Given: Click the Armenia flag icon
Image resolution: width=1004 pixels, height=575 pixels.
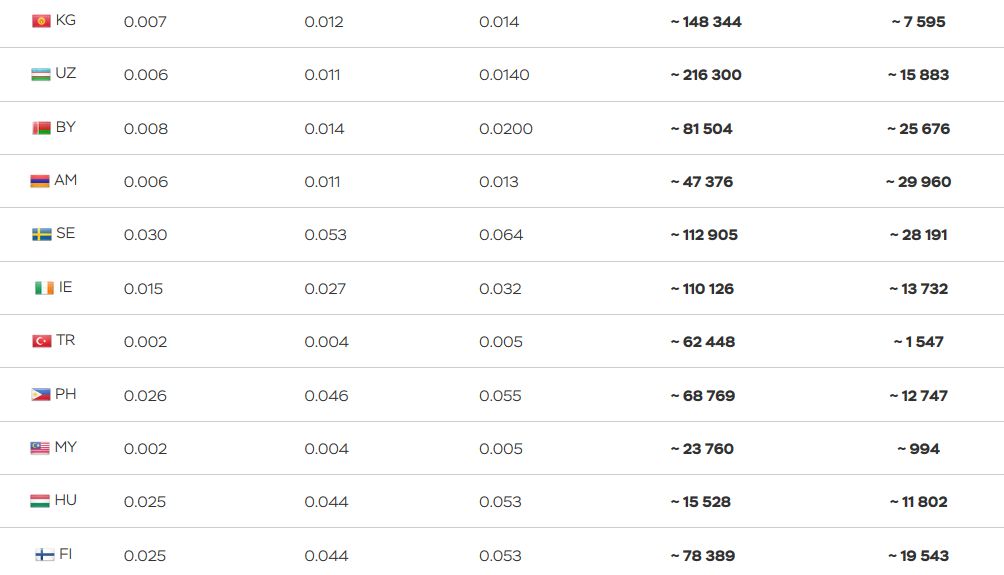Looking at the screenshot, I should (x=40, y=181).
